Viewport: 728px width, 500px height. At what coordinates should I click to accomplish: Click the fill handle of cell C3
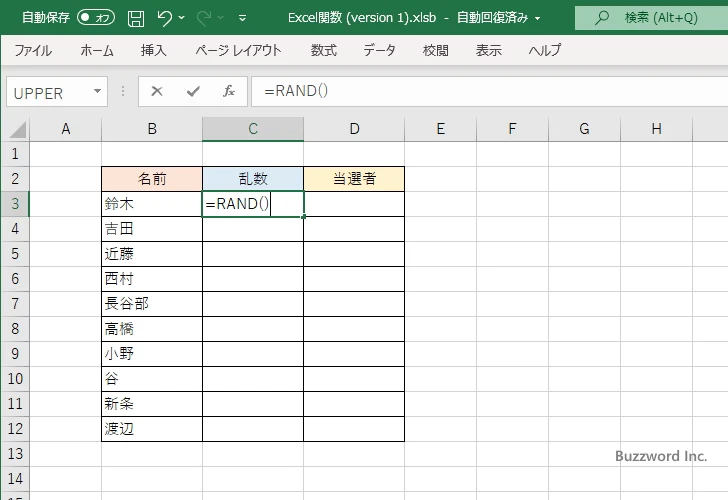304,216
